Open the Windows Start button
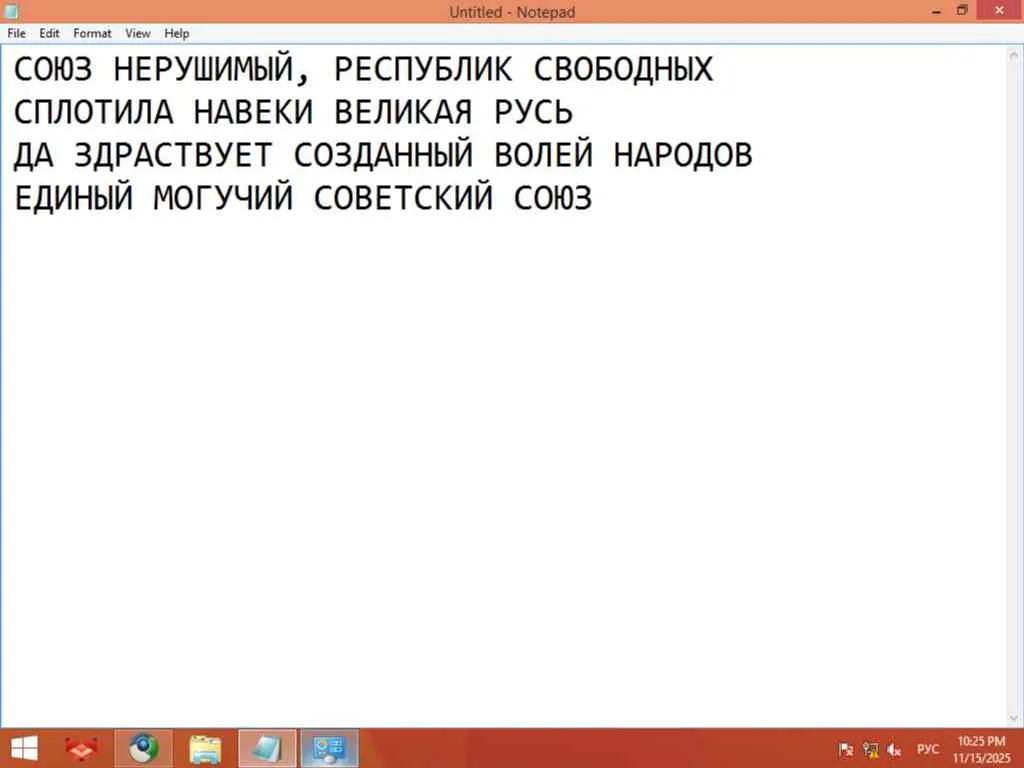Screen dimensions: 1024x768 click(x=24, y=748)
